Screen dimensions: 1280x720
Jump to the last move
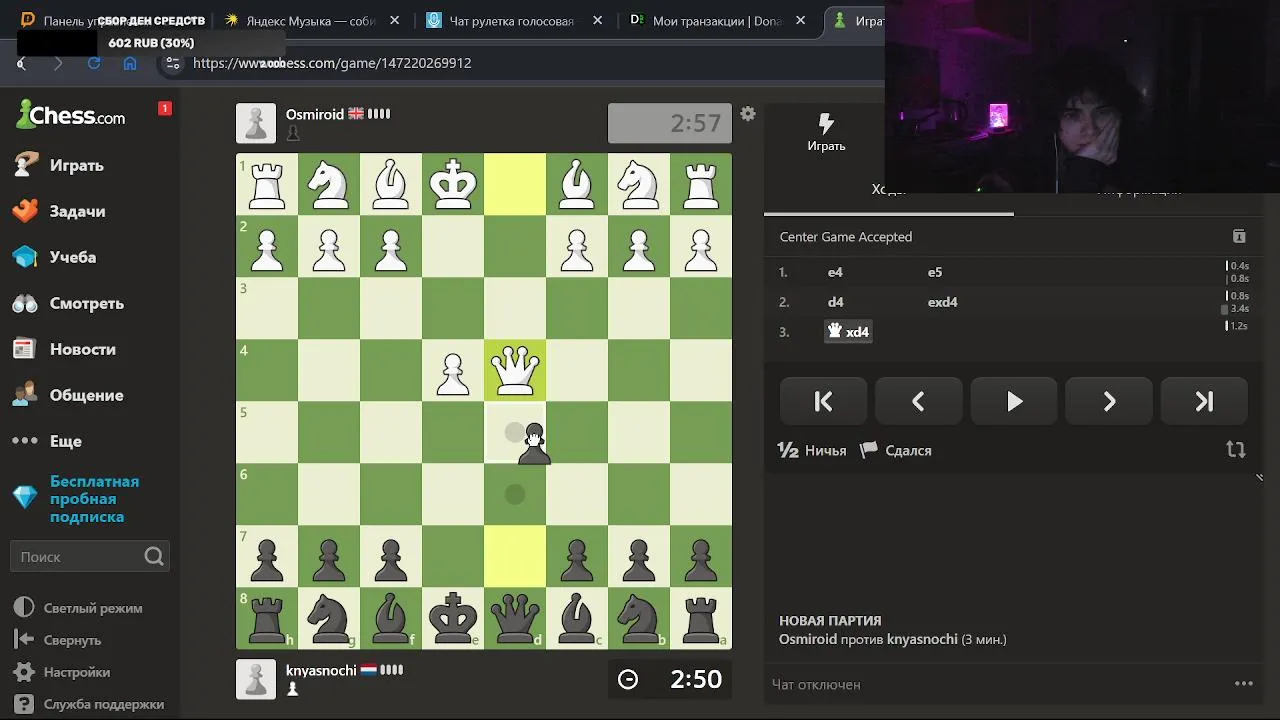coord(1204,401)
